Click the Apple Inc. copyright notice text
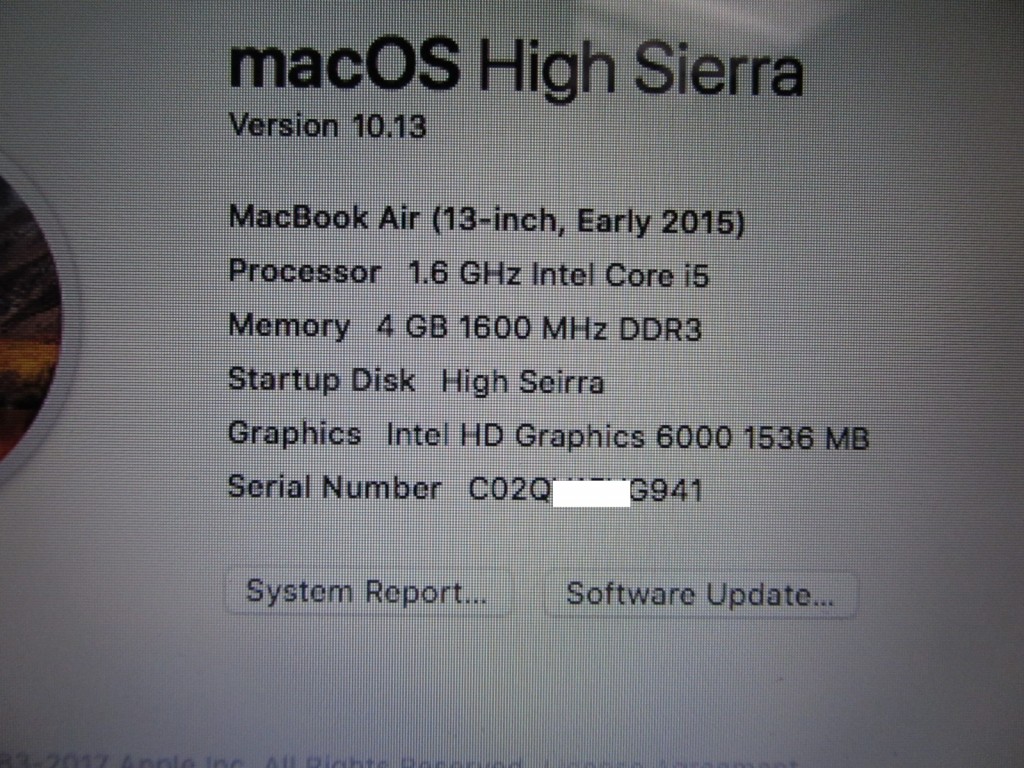The height and width of the screenshot is (768, 1024). 123,761
